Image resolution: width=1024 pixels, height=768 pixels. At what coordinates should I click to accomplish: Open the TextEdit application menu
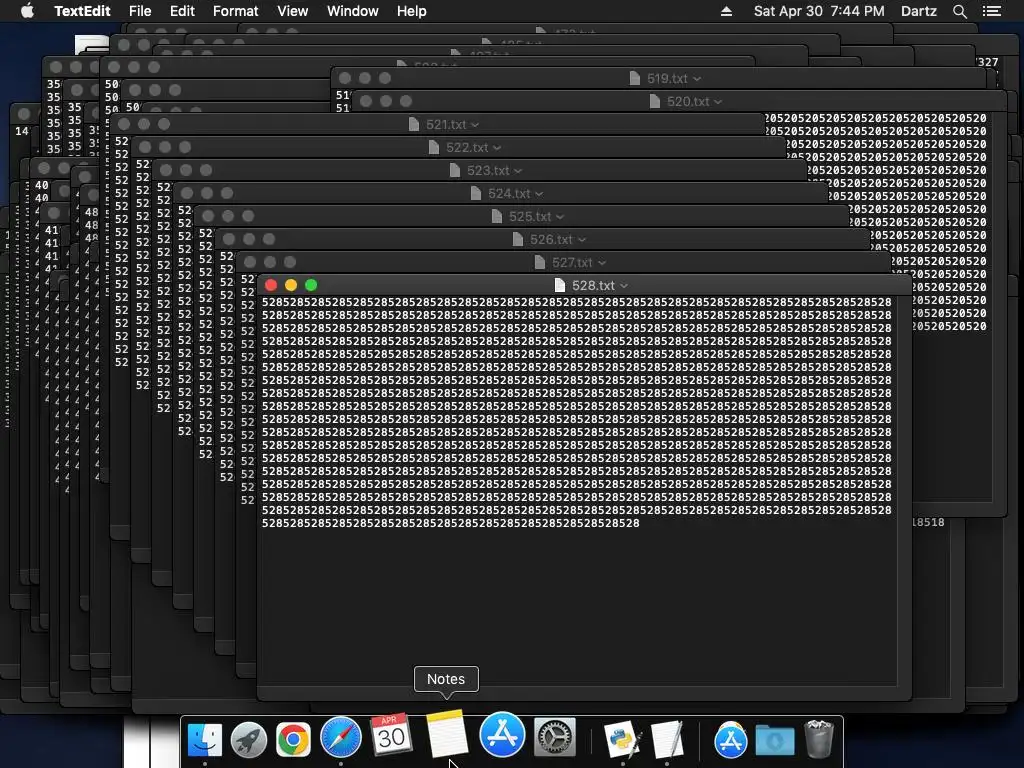[x=82, y=11]
